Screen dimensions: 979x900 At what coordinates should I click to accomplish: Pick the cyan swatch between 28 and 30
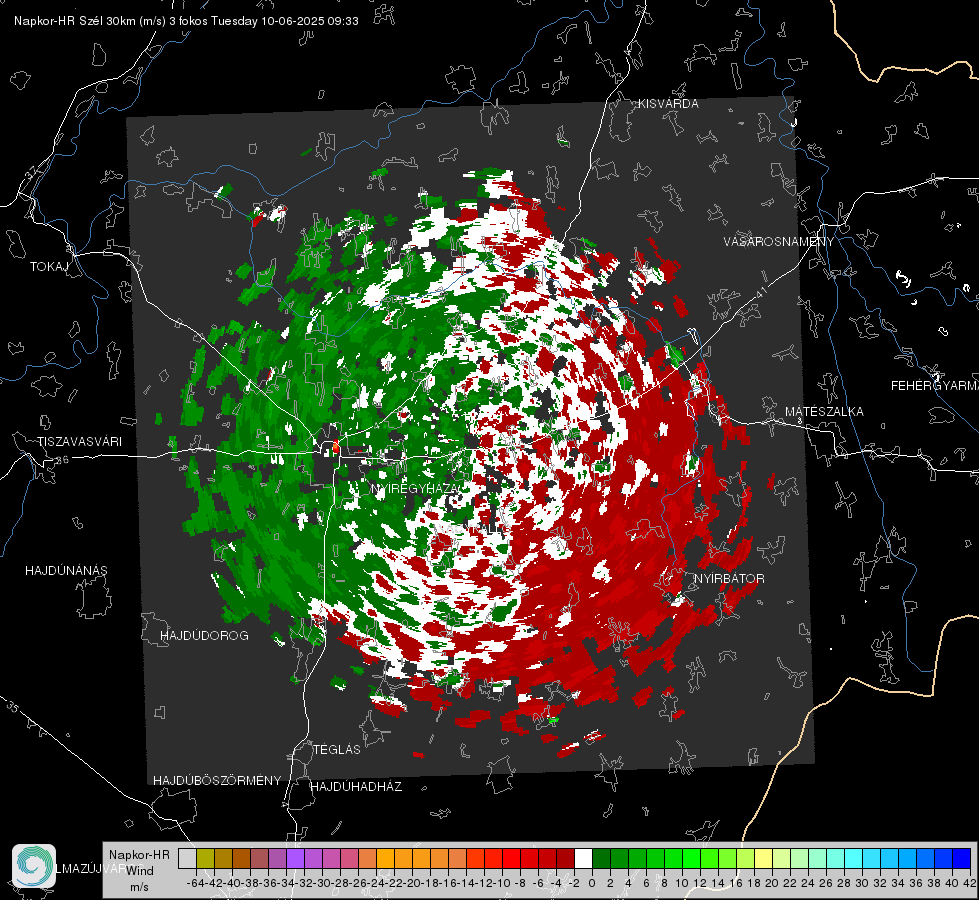click(x=854, y=858)
